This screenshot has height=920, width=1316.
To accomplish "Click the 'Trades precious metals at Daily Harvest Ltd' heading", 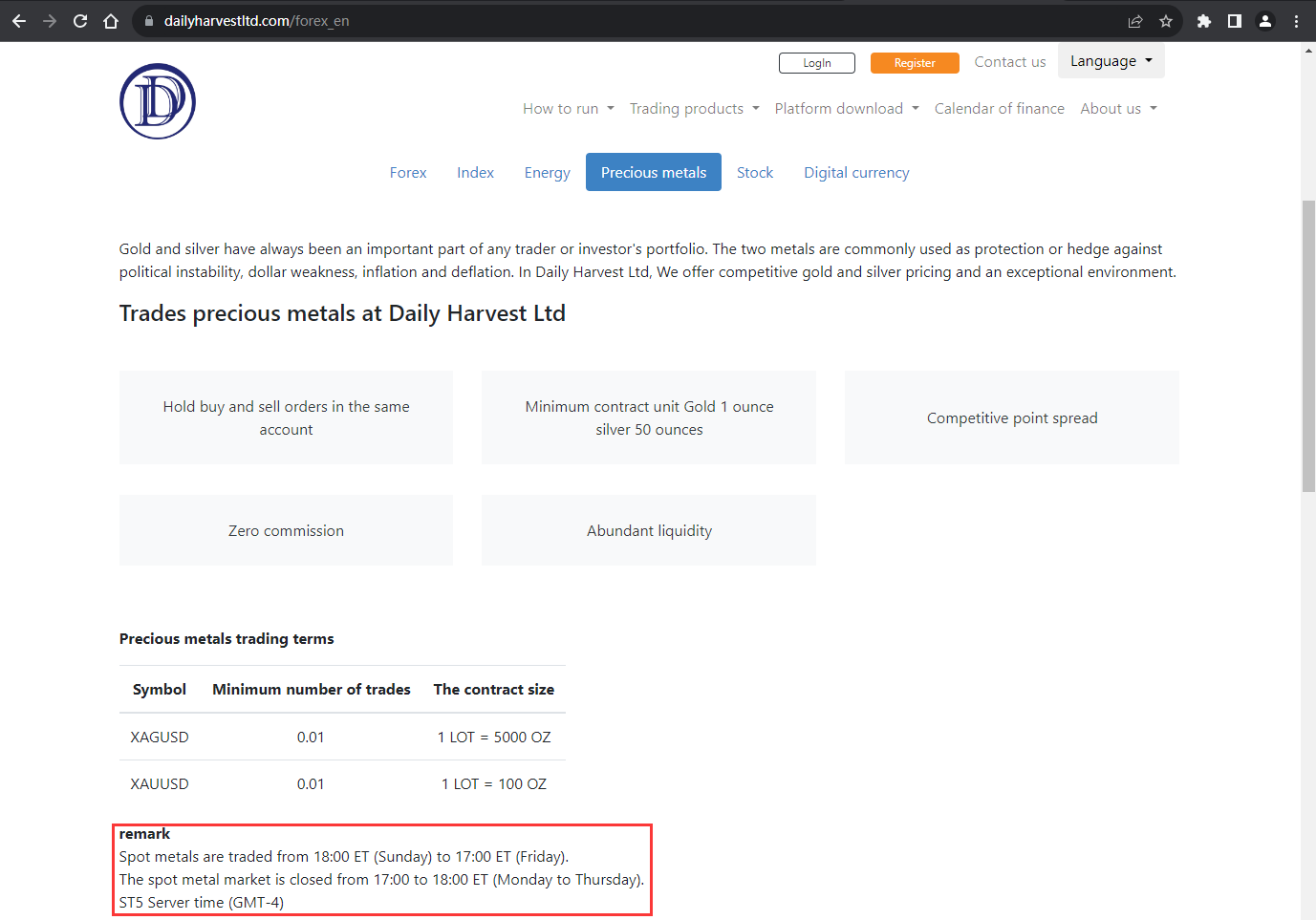I will click(x=342, y=313).
